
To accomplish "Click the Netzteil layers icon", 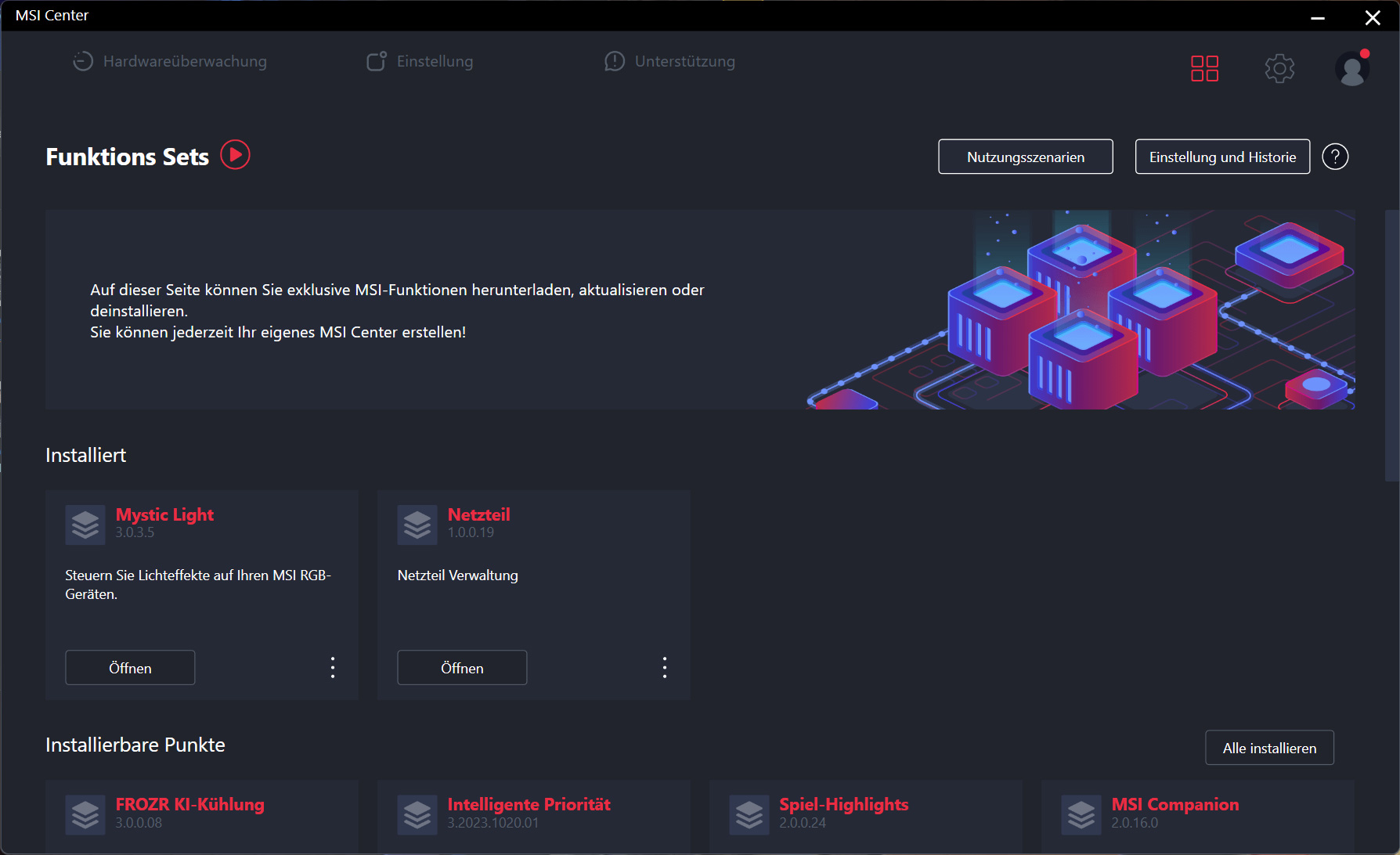I will (x=417, y=525).
